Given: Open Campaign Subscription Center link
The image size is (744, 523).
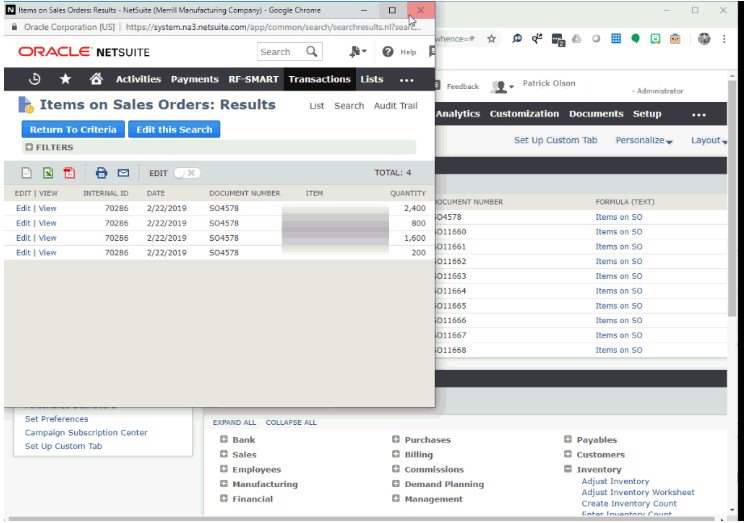Looking at the screenshot, I should pos(86,433).
